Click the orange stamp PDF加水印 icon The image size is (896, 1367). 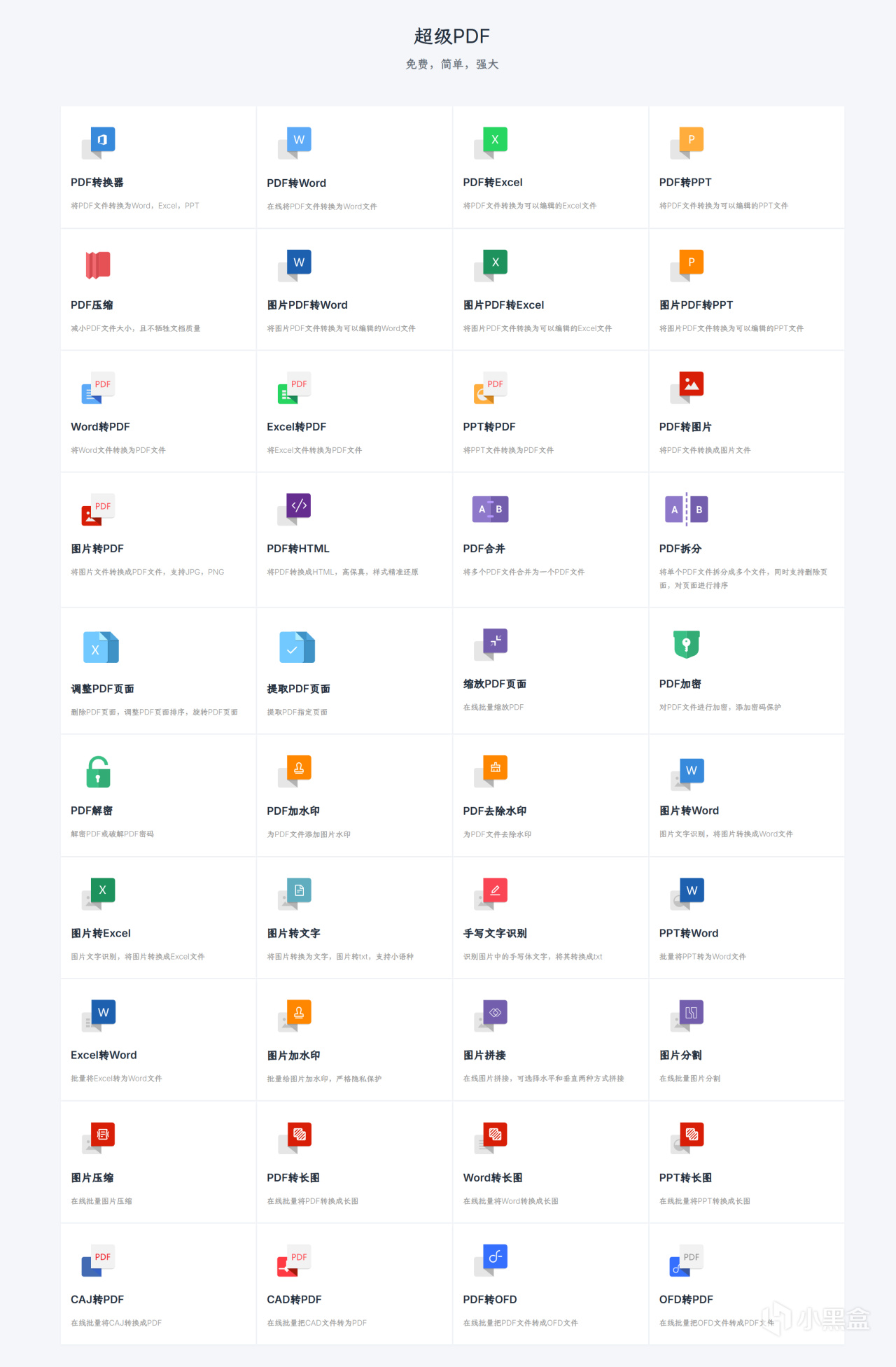295,771
